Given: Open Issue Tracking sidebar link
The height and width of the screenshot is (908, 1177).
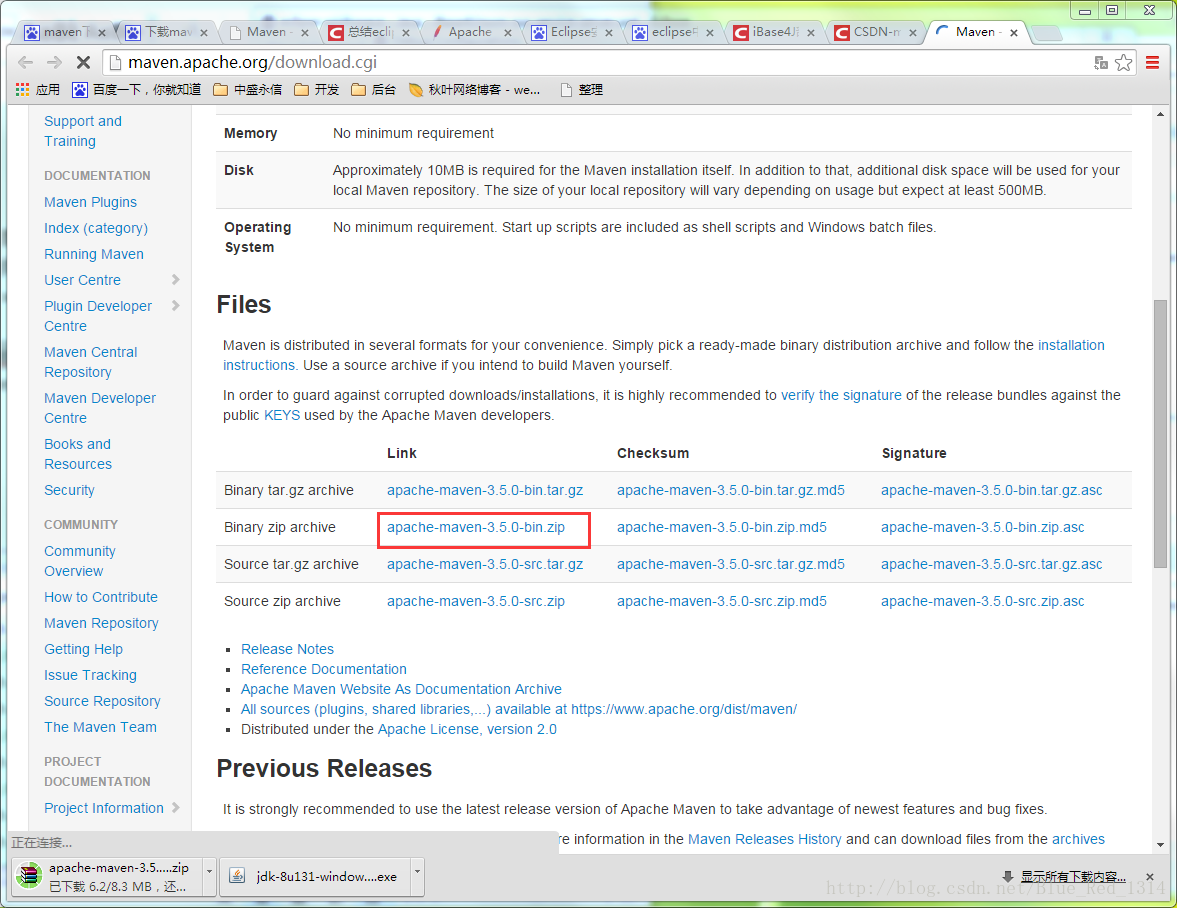Looking at the screenshot, I should (x=90, y=675).
